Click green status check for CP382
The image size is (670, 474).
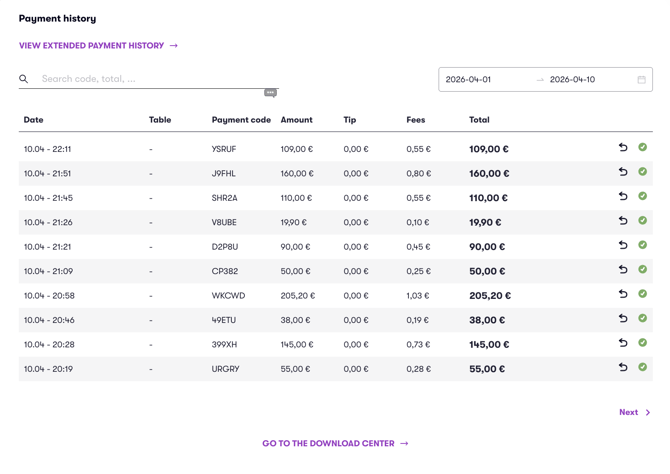[x=642, y=269]
